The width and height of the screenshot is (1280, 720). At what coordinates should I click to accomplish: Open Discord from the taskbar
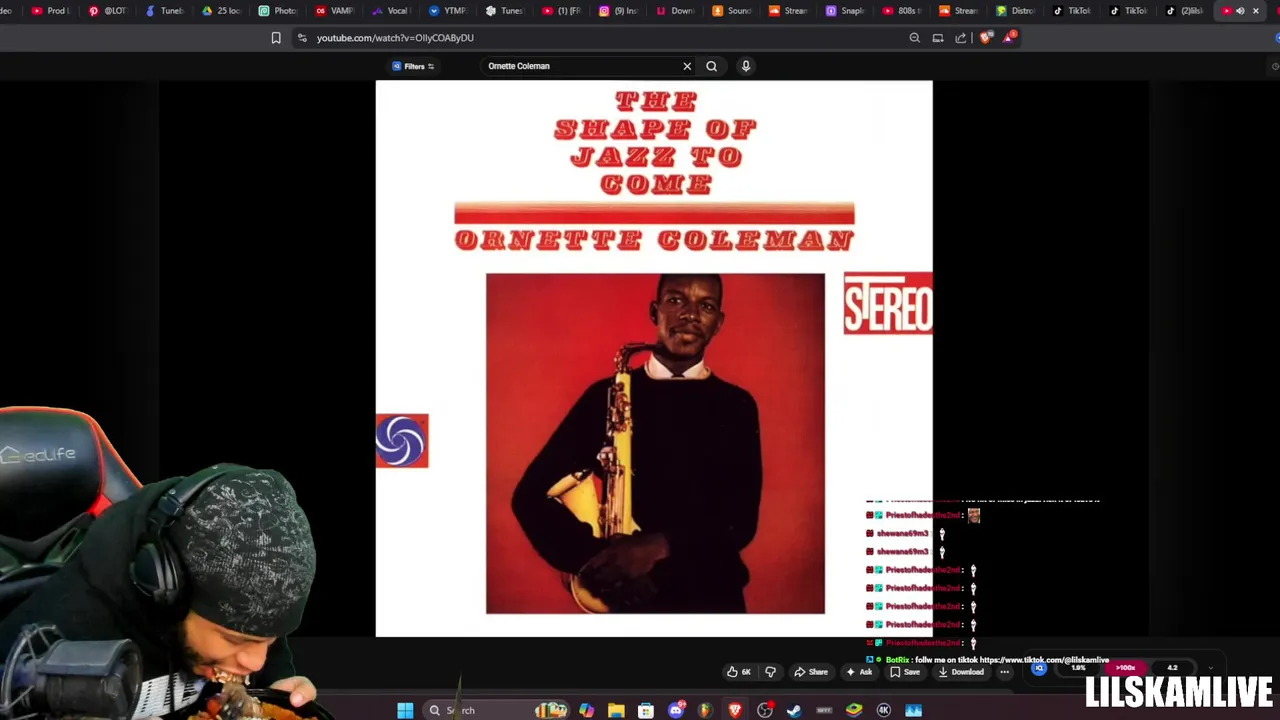click(676, 710)
